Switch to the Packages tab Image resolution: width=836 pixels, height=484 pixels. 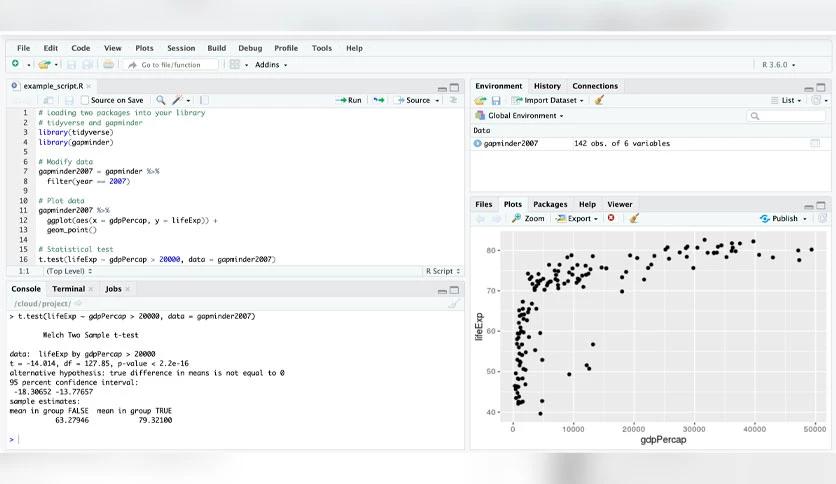click(x=550, y=204)
